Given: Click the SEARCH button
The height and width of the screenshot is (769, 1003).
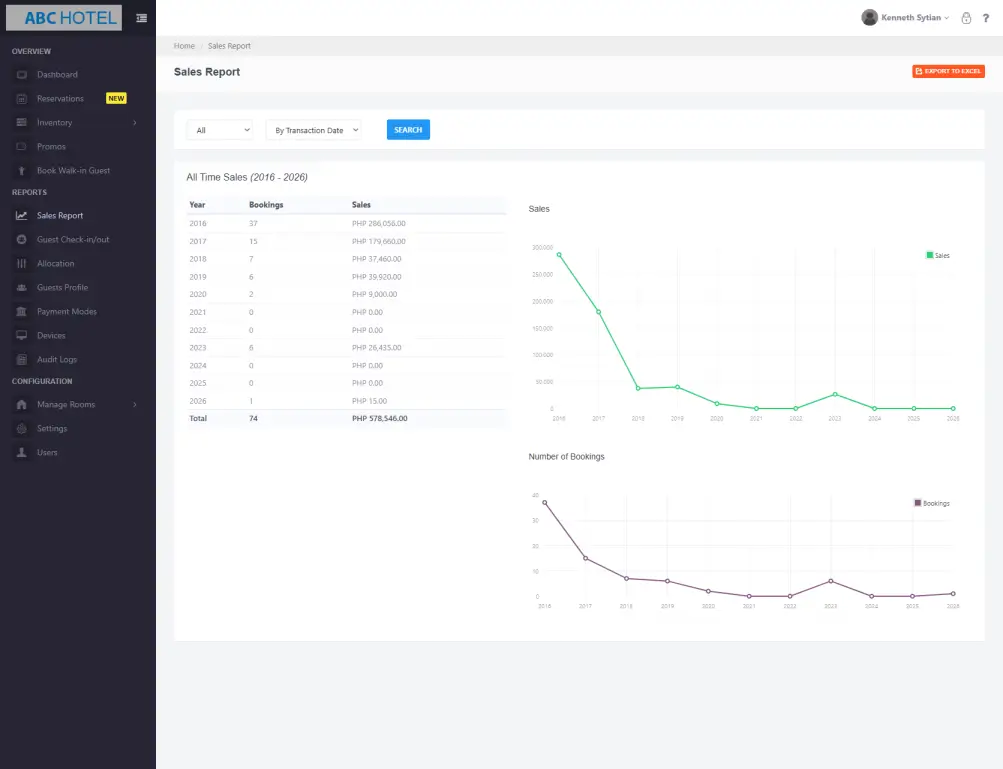Looking at the screenshot, I should pyautogui.click(x=408, y=130).
